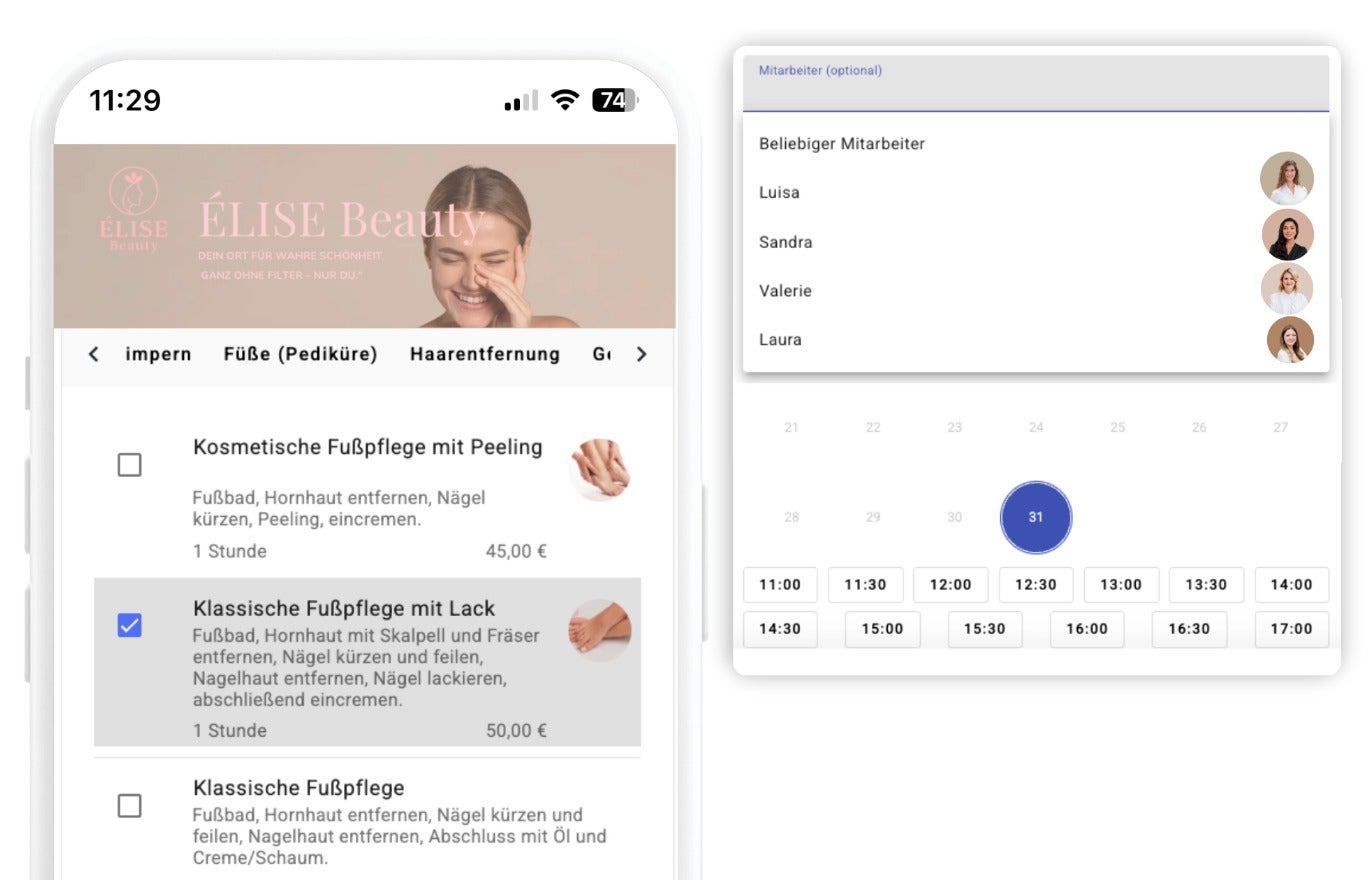The image size is (1372, 880).
Task: Choose the 13:00 time slot
Action: pyautogui.click(x=1121, y=585)
